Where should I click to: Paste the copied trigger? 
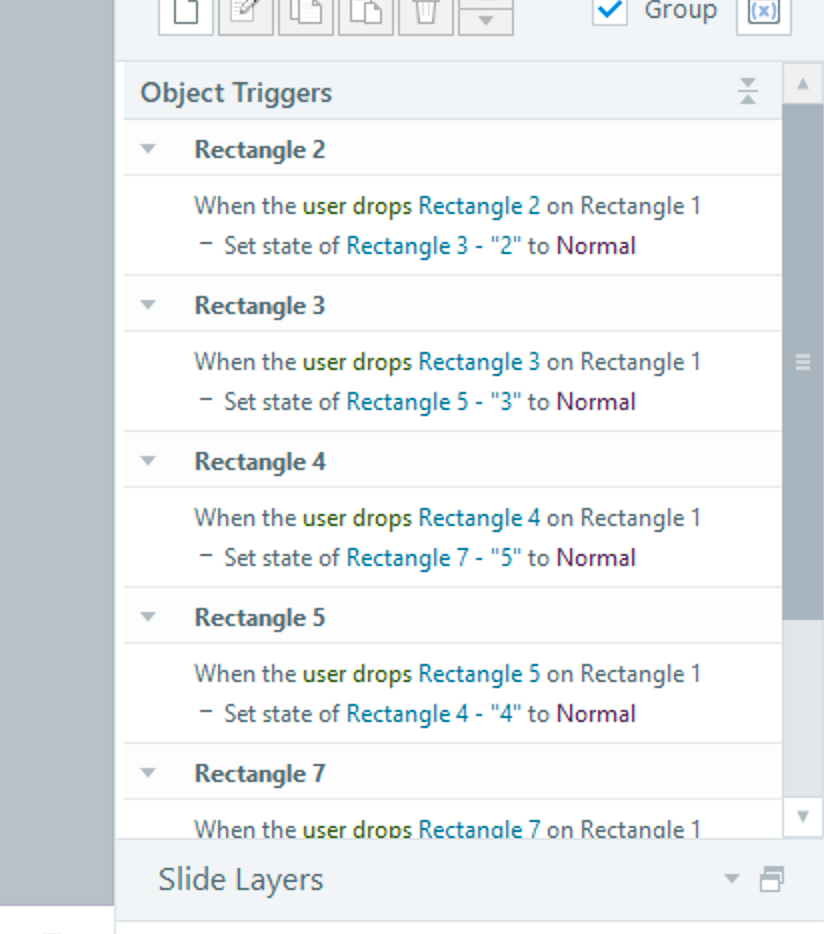click(366, 14)
